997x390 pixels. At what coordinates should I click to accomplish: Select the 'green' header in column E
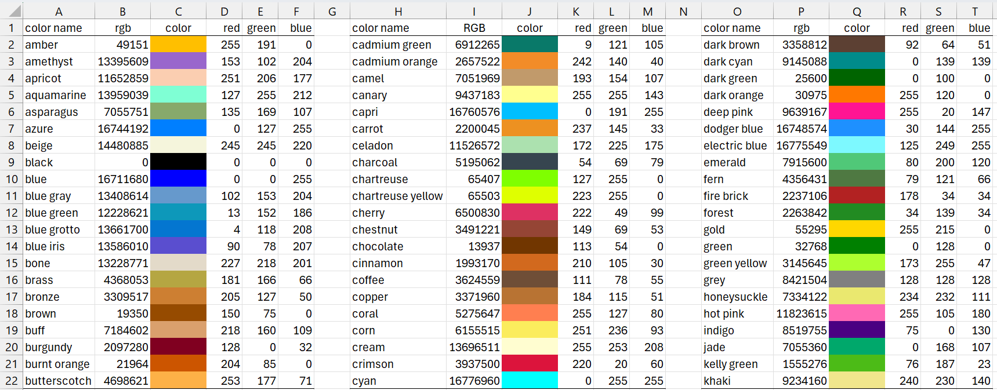click(x=261, y=28)
